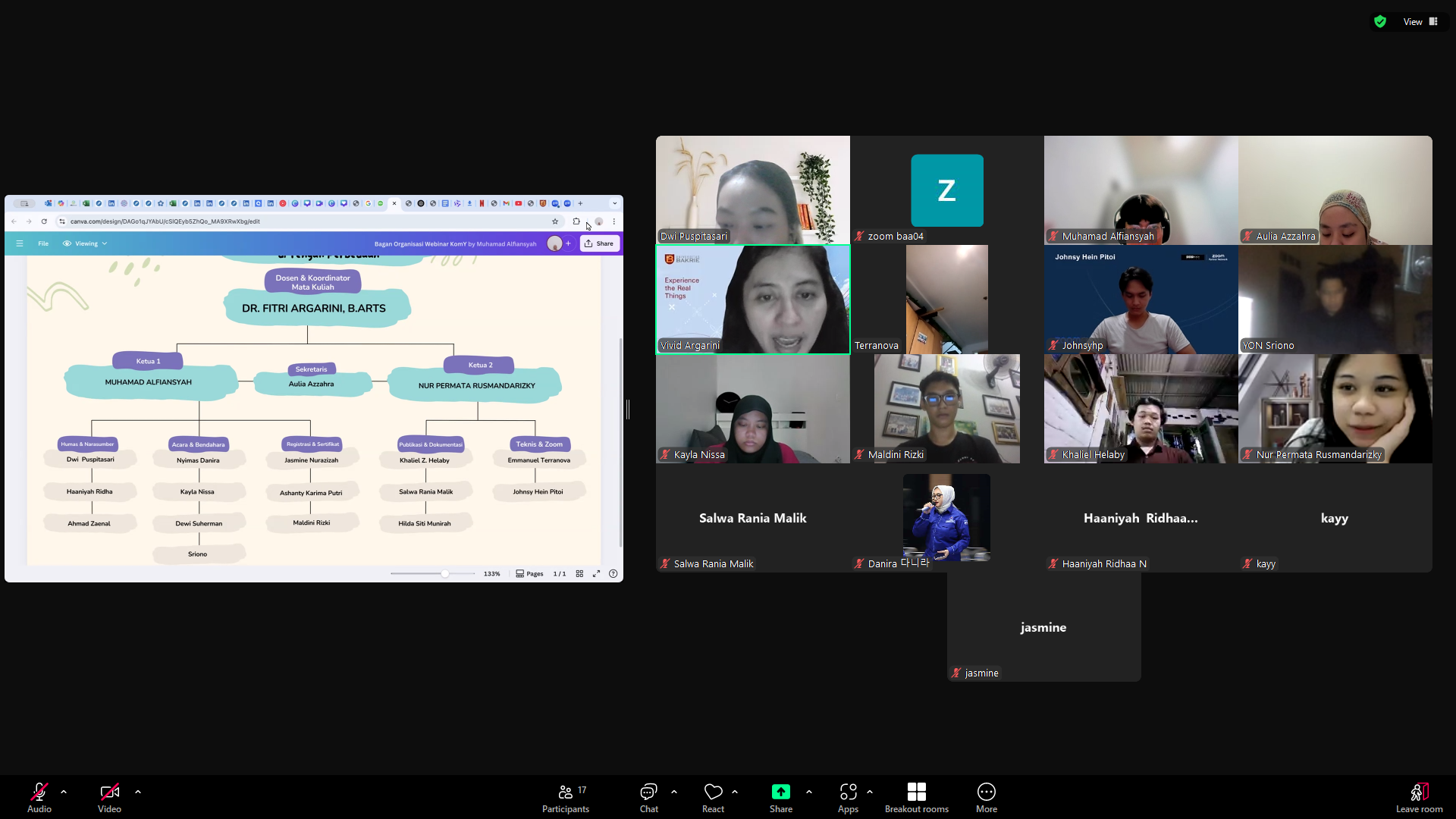The width and height of the screenshot is (1456, 819).
Task: Click the Ketua 1 label in chart
Action: pos(148,361)
